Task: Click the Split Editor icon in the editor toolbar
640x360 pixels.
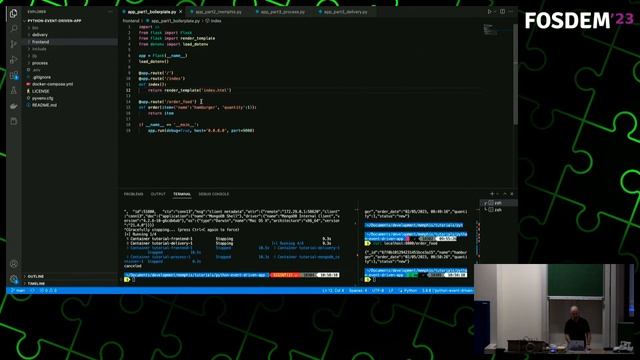Action: click(x=502, y=12)
